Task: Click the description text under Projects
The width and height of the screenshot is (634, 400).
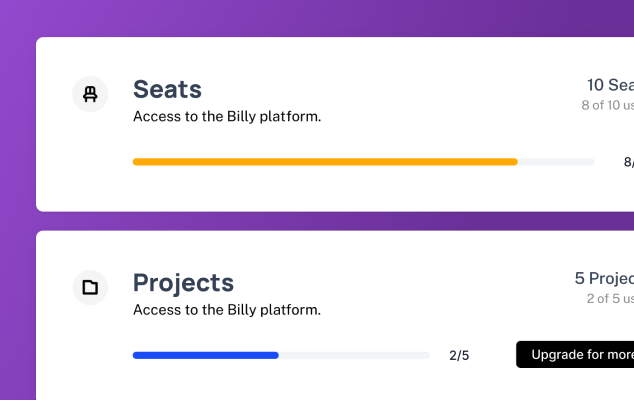Action: tap(227, 310)
